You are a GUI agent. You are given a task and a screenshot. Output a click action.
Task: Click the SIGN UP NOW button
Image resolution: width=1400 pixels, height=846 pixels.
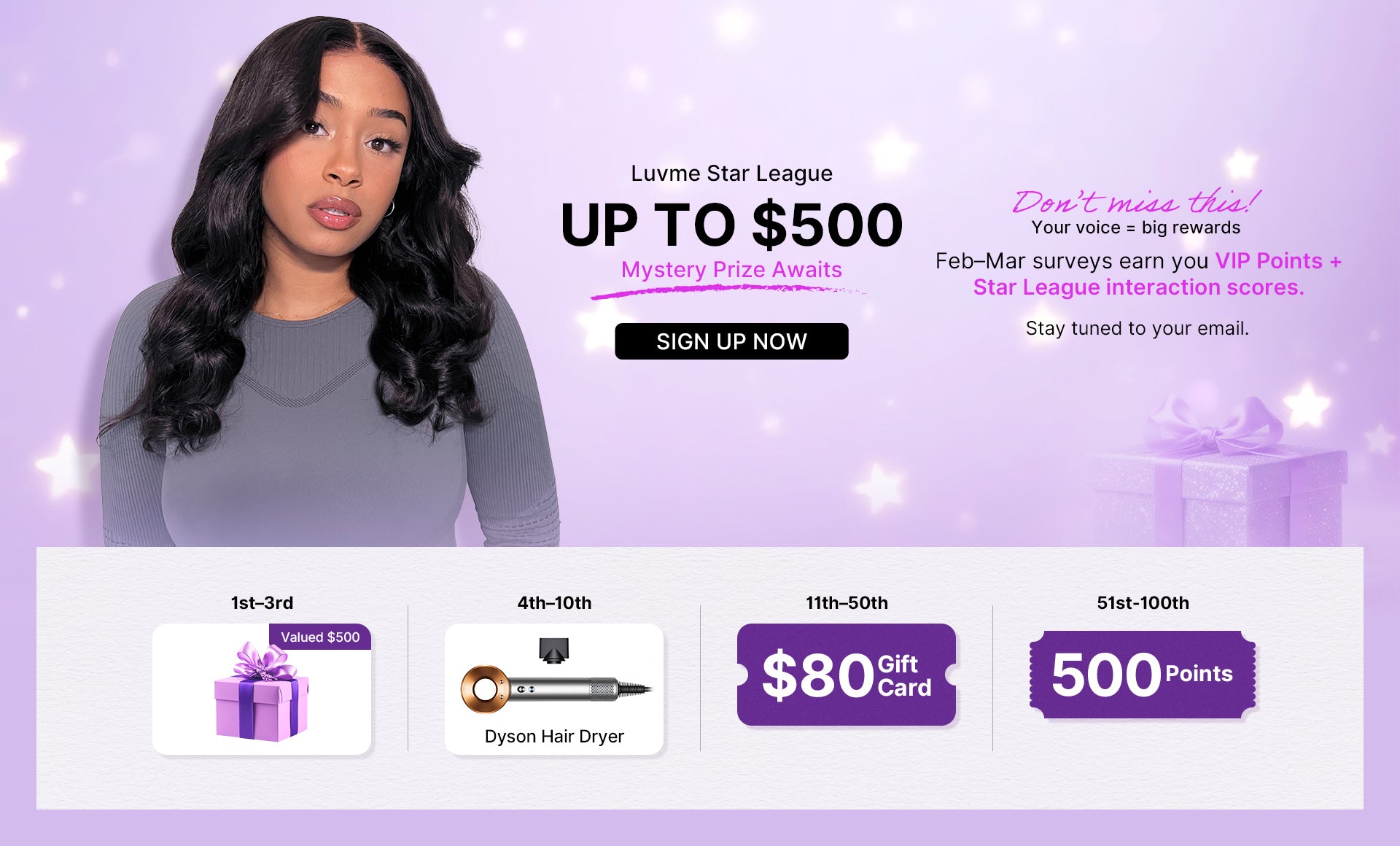coord(731,341)
